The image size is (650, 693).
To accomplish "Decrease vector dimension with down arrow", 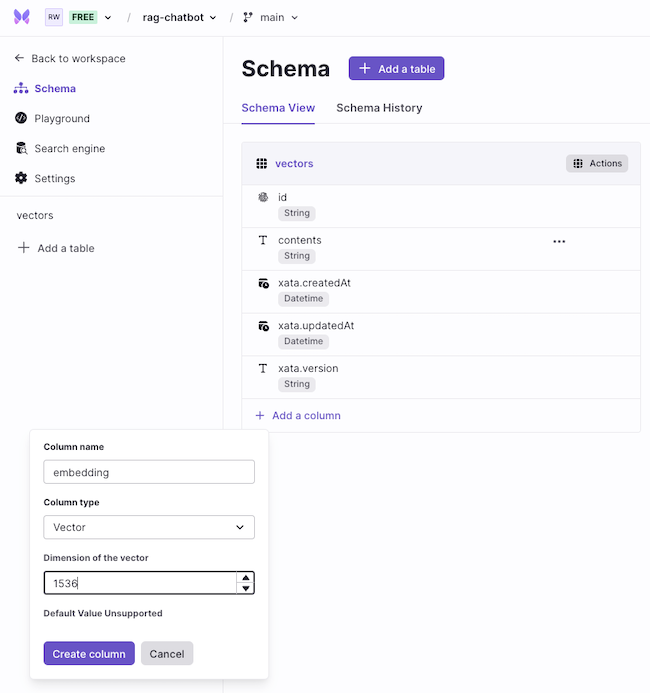I will click(x=246, y=588).
